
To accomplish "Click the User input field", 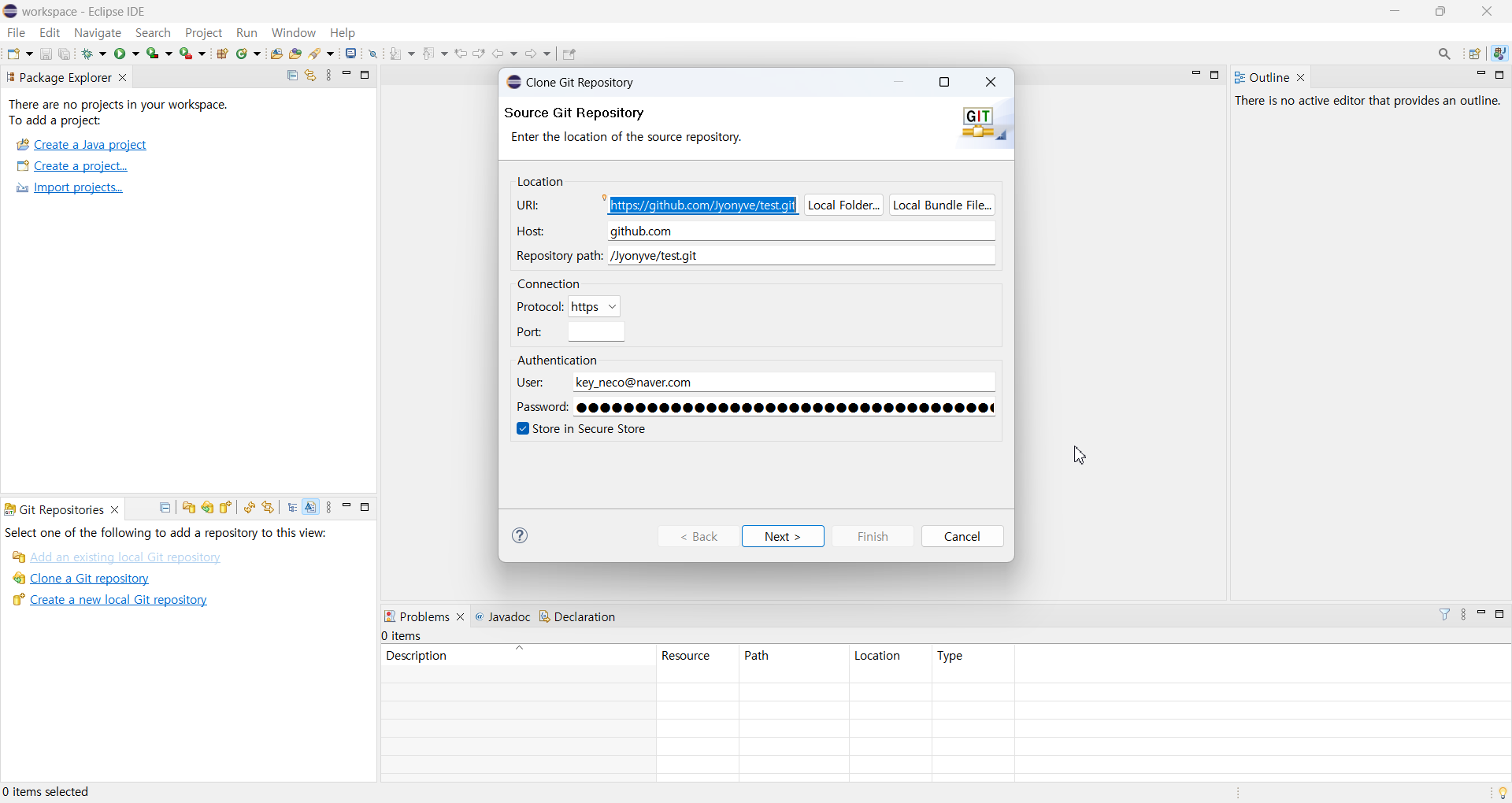I will click(x=784, y=383).
